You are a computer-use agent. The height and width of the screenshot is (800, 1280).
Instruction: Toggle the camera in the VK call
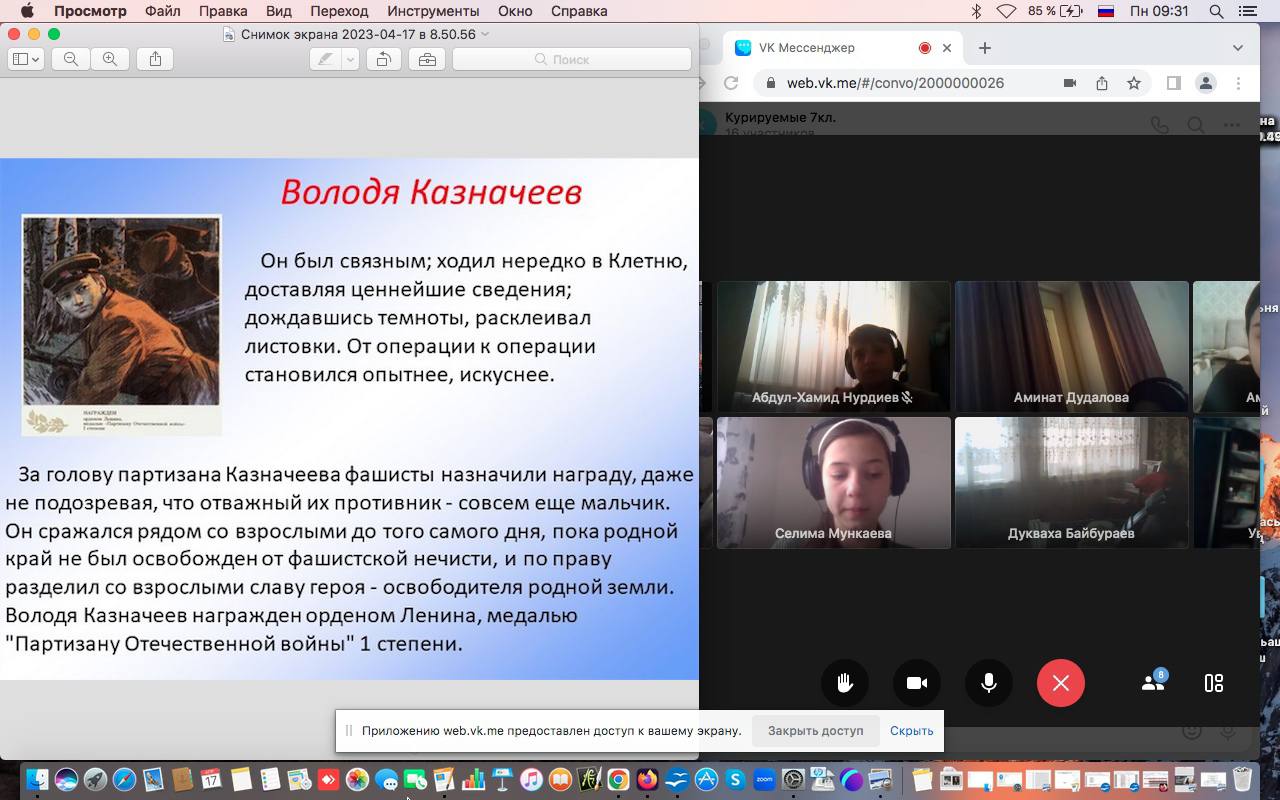(x=917, y=683)
